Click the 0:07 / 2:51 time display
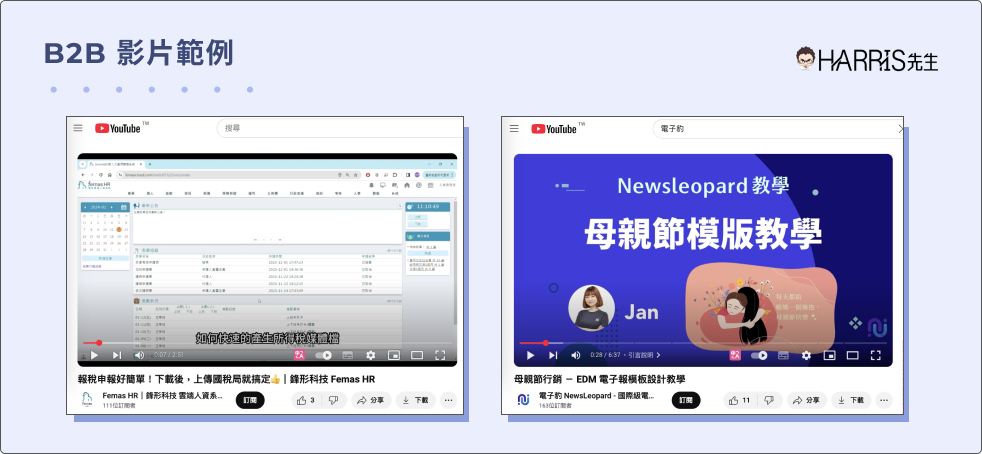982x454 pixels. click(168, 355)
